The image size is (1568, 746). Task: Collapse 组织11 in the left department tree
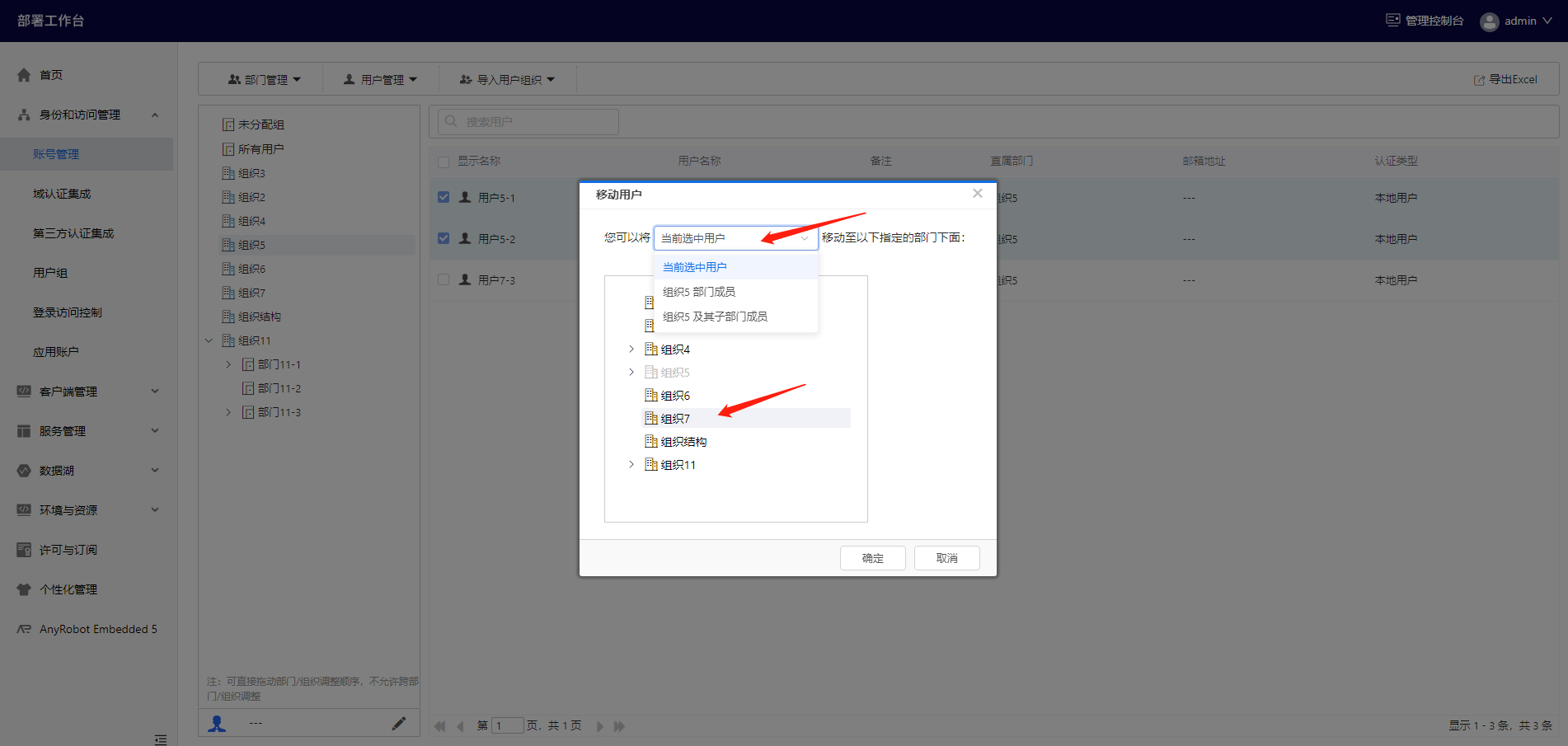[209, 340]
